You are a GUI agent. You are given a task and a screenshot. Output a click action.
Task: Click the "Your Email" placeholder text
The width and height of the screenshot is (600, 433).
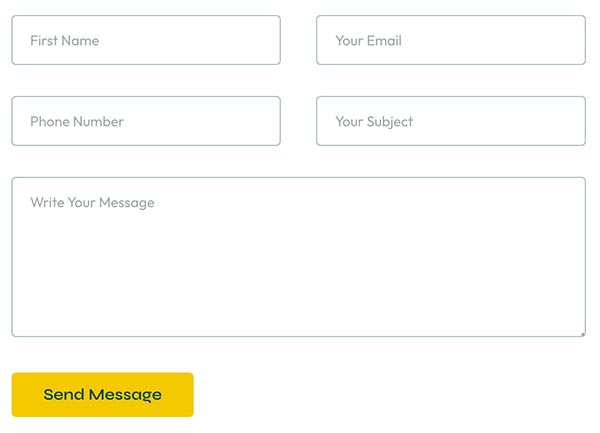pyautogui.click(x=368, y=41)
